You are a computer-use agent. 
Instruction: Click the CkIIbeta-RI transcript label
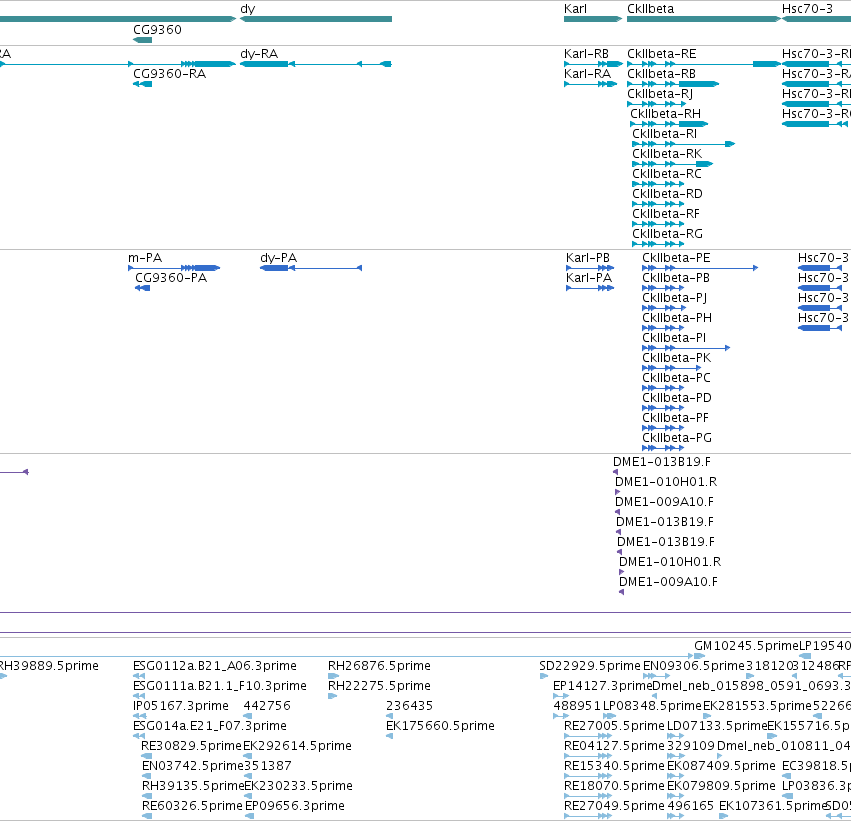pos(664,134)
